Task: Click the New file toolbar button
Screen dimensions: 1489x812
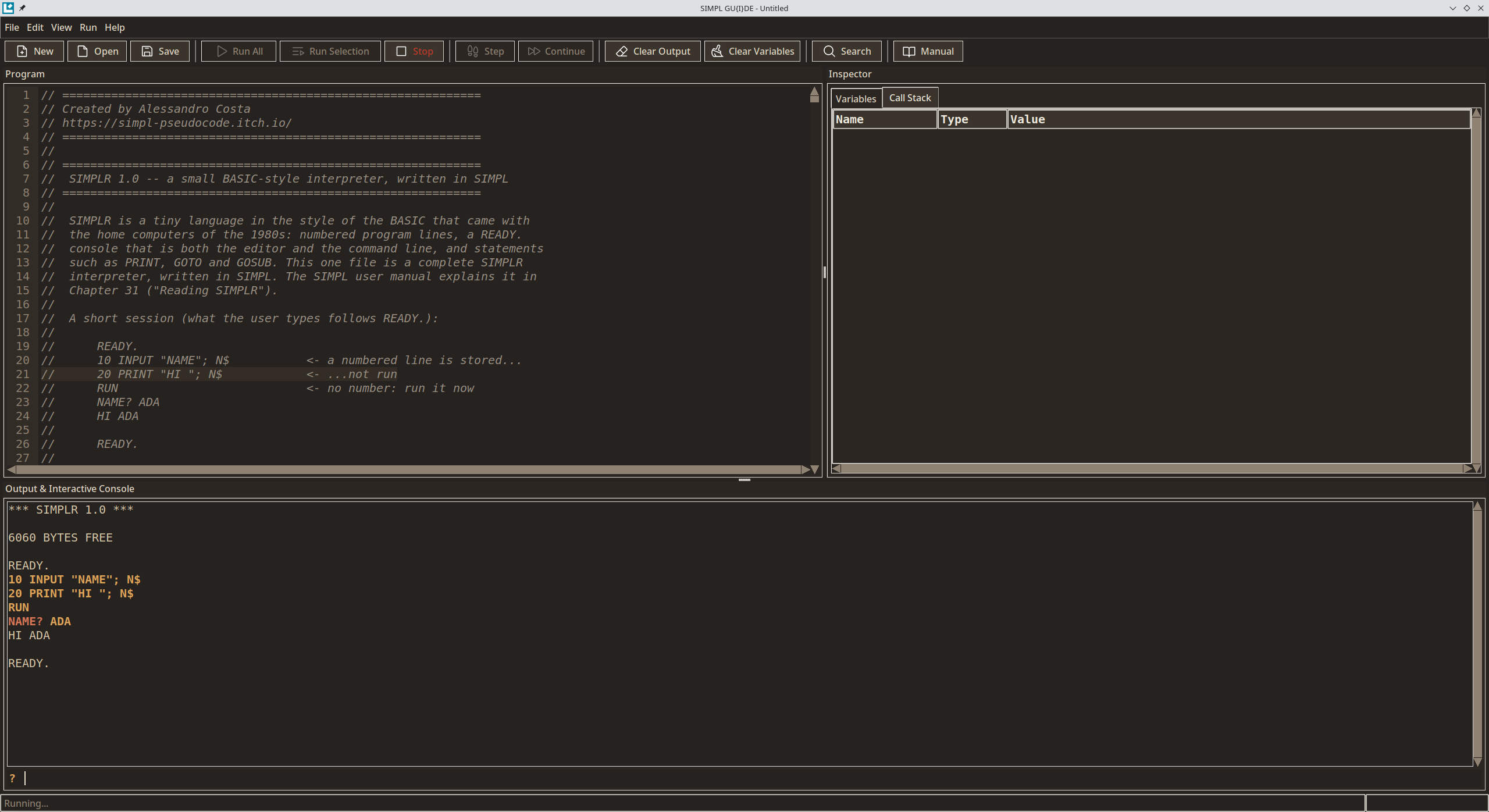Action: (x=34, y=51)
